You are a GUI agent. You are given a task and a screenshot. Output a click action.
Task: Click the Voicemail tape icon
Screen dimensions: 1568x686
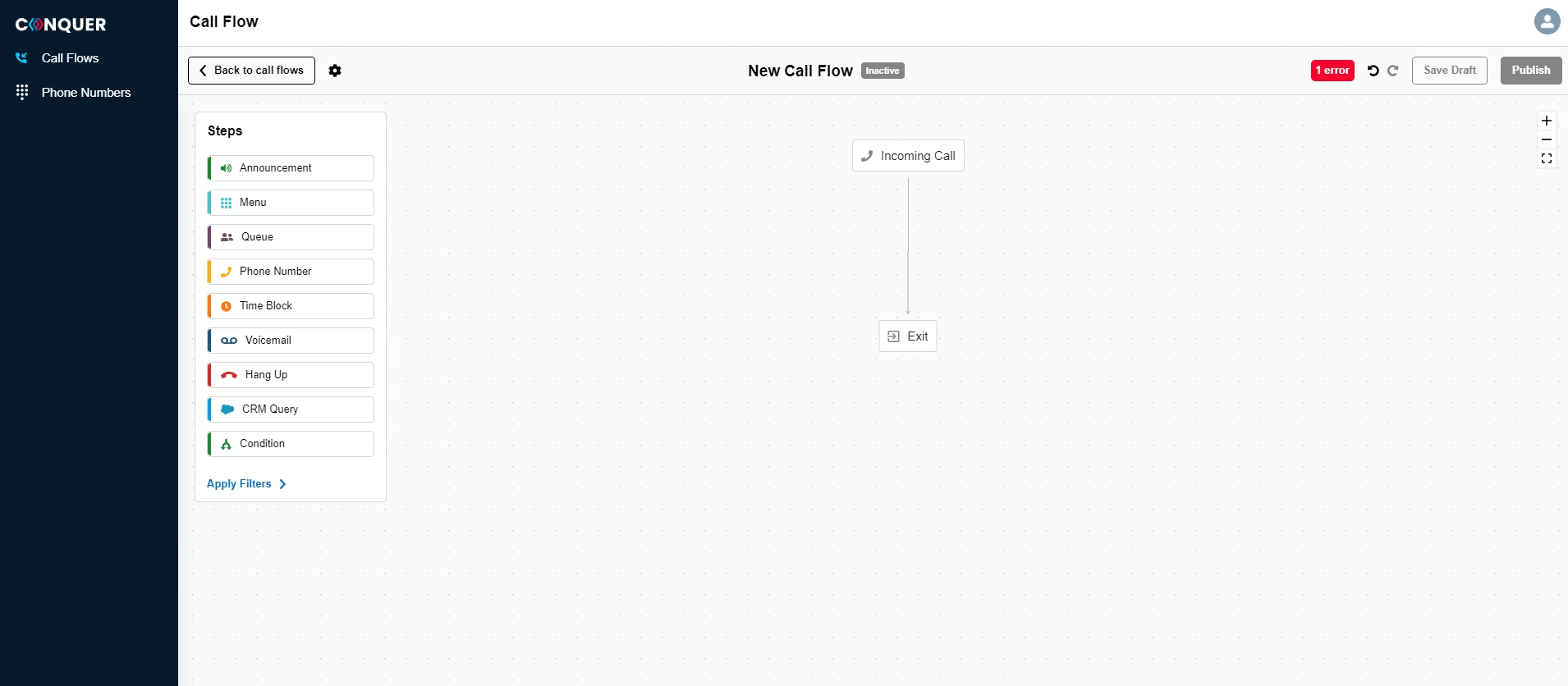(229, 341)
